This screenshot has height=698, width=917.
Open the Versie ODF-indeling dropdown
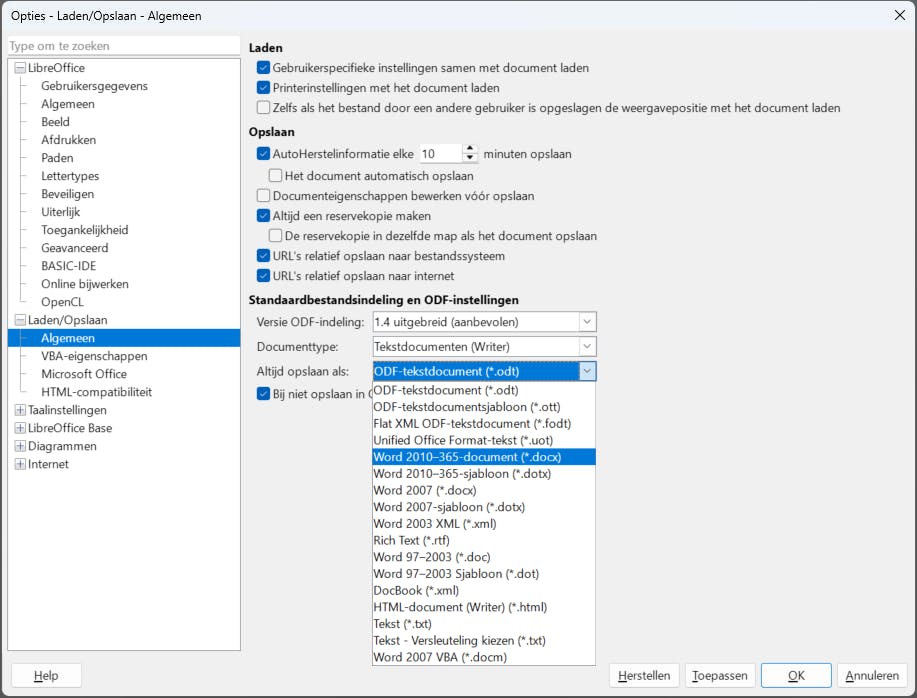tap(587, 322)
